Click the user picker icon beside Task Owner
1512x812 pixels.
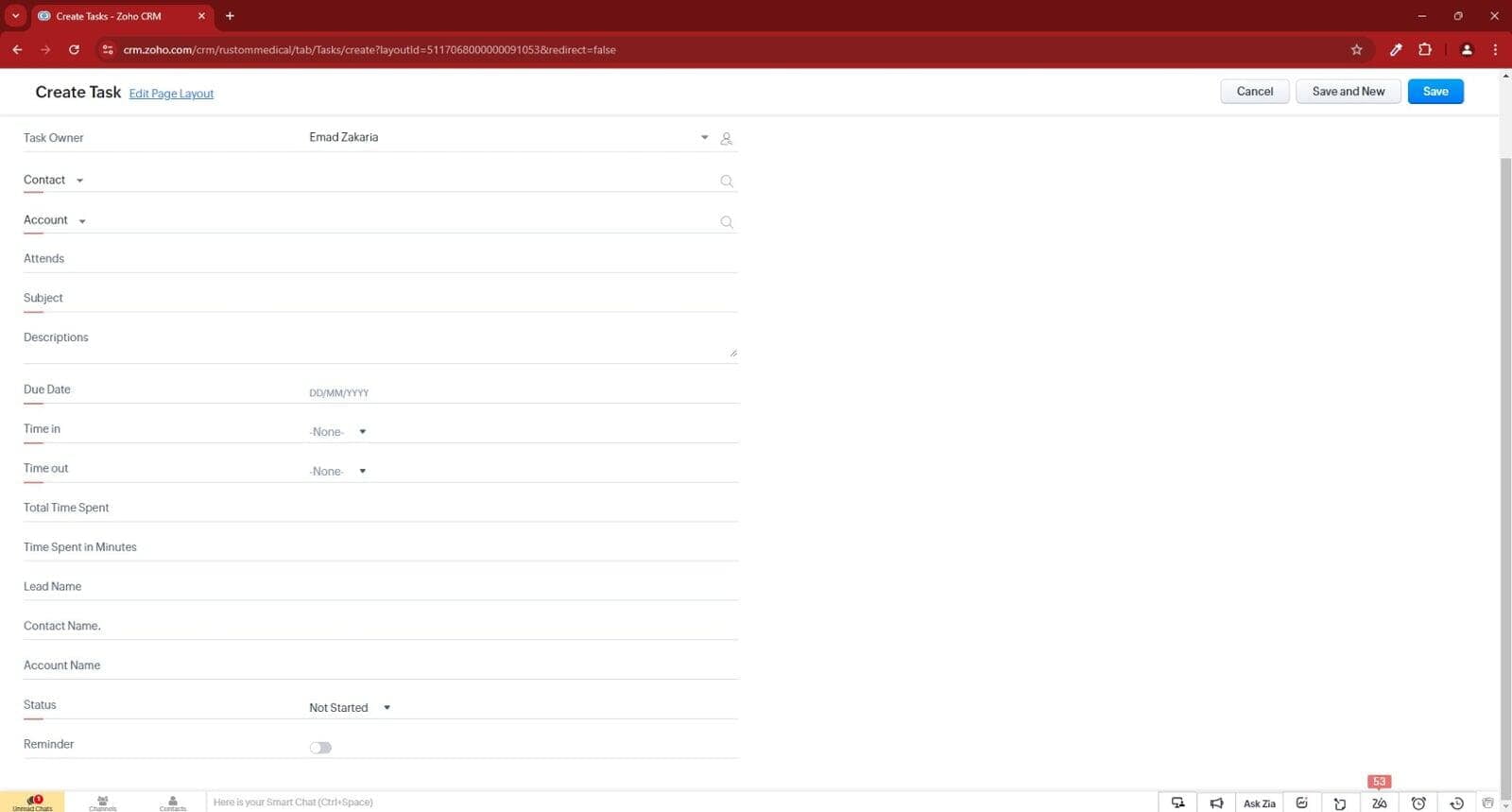coord(726,138)
